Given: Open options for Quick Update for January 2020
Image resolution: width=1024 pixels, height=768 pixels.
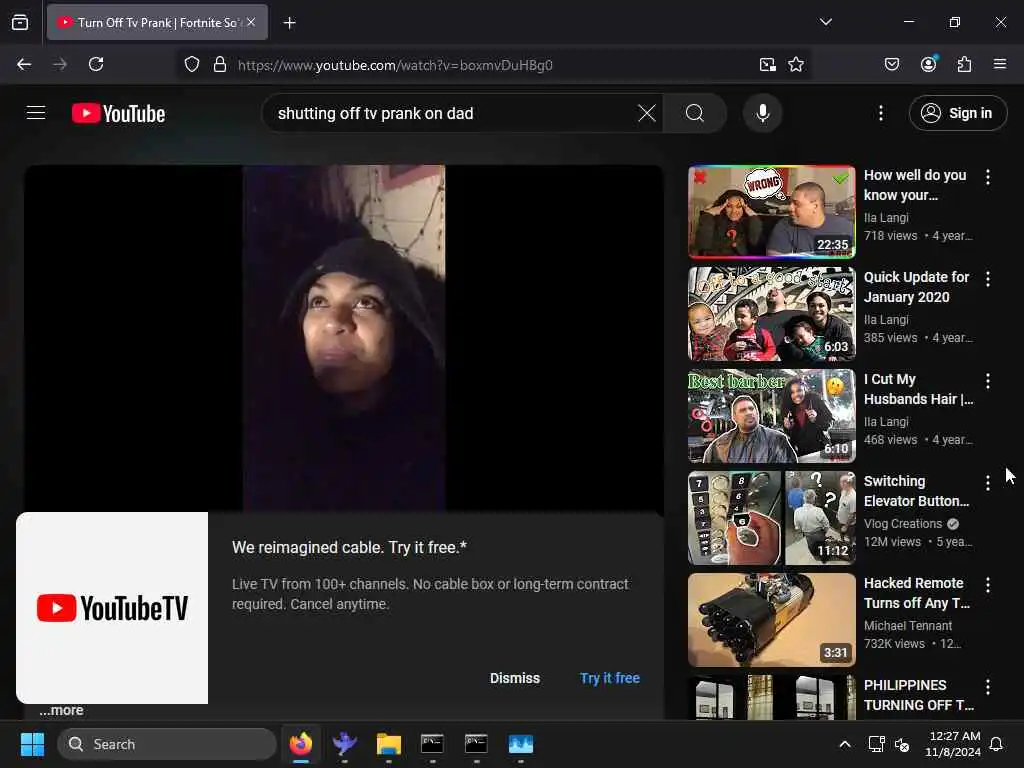Looking at the screenshot, I should [987, 279].
